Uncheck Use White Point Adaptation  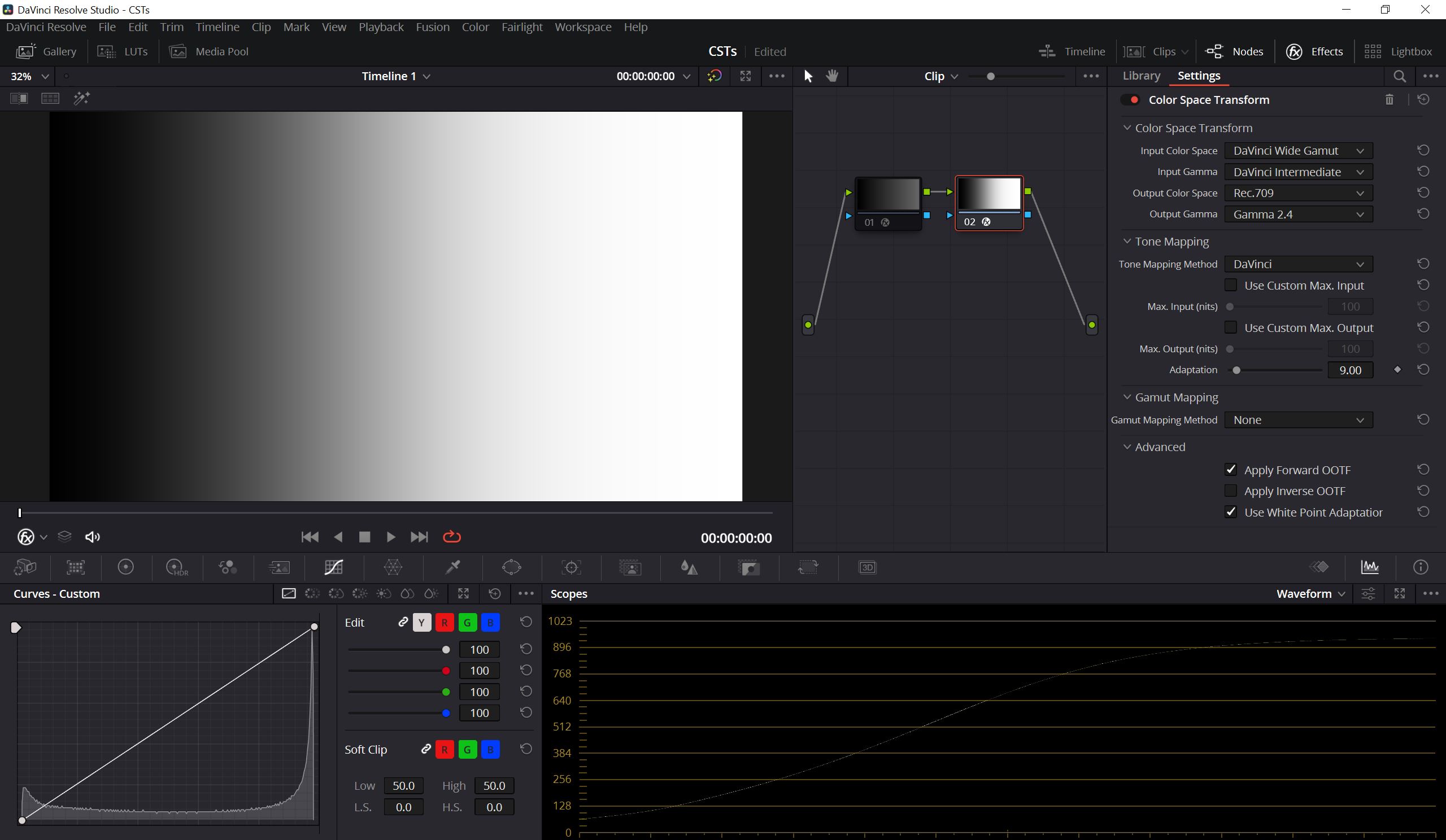point(1231,512)
